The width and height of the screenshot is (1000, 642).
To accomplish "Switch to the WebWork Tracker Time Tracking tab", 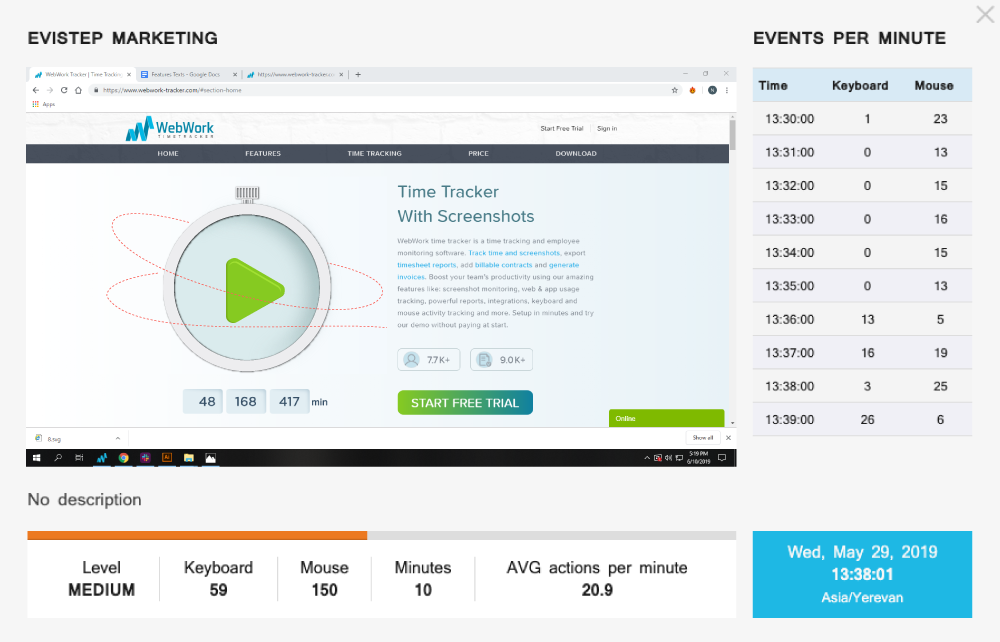I will (x=82, y=75).
